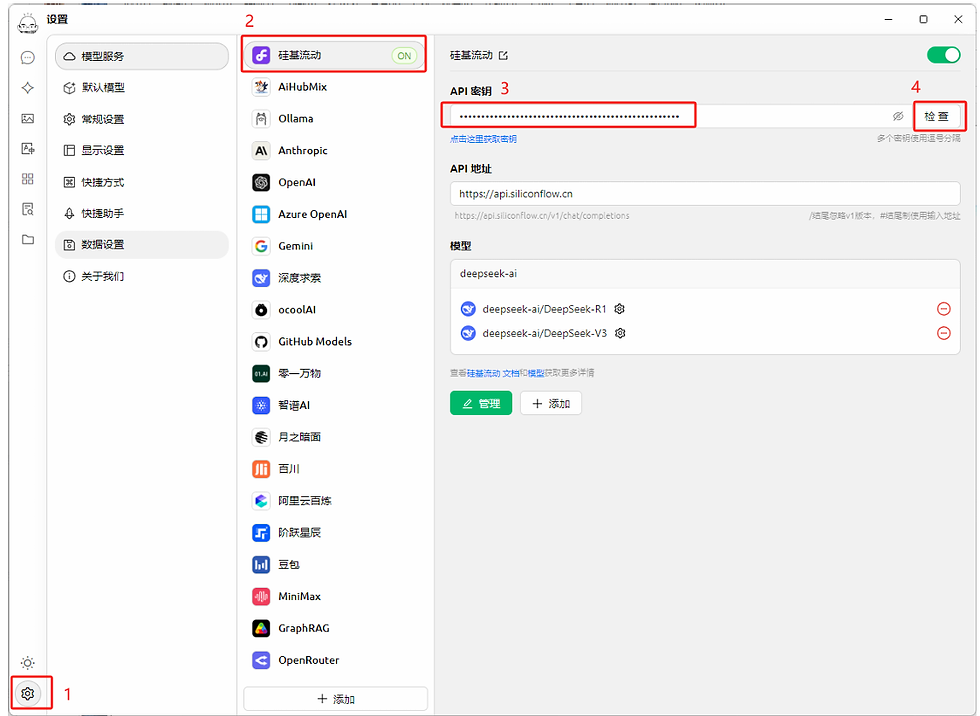
Task: Select the Anthropic provider
Action: [335, 151]
